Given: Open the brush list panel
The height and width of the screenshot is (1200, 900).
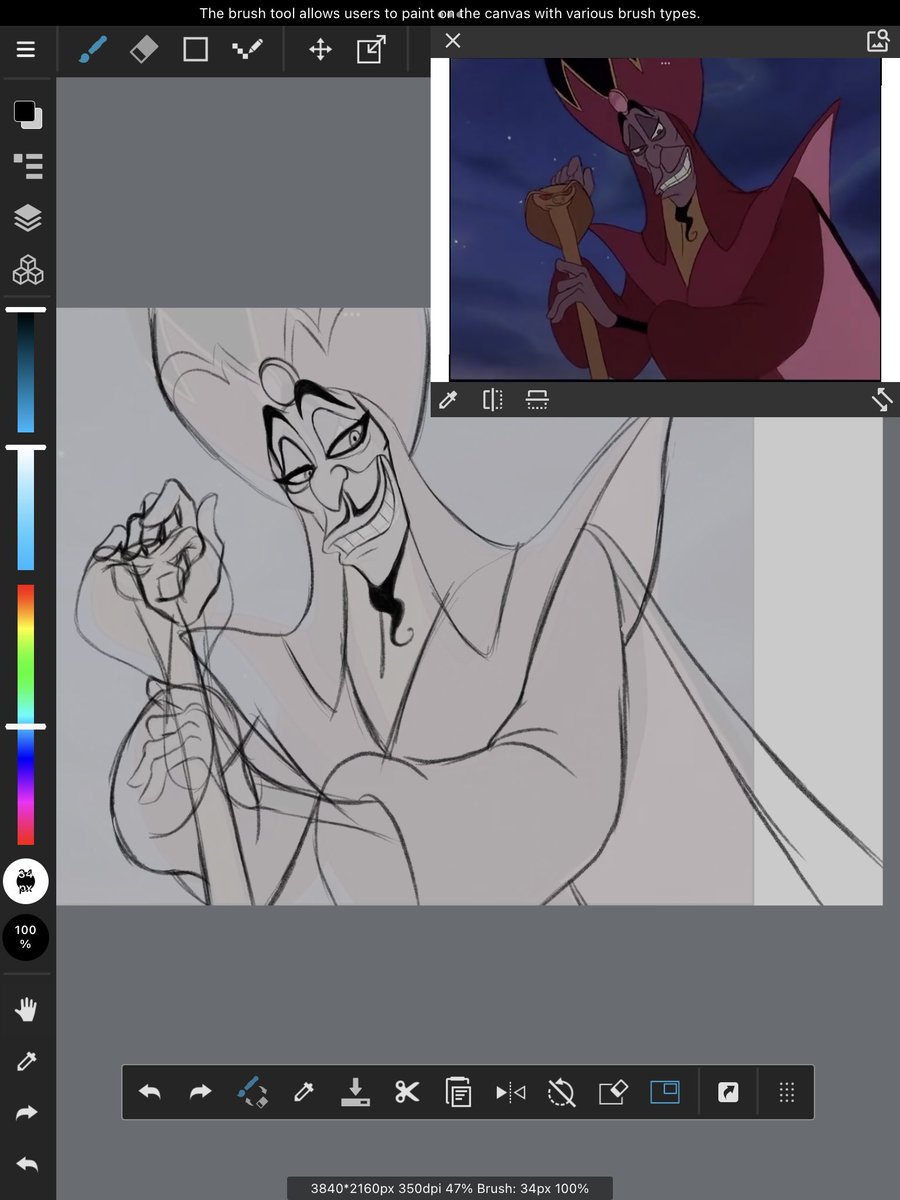Looking at the screenshot, I should pyautogui.click(x=27, y=166).
